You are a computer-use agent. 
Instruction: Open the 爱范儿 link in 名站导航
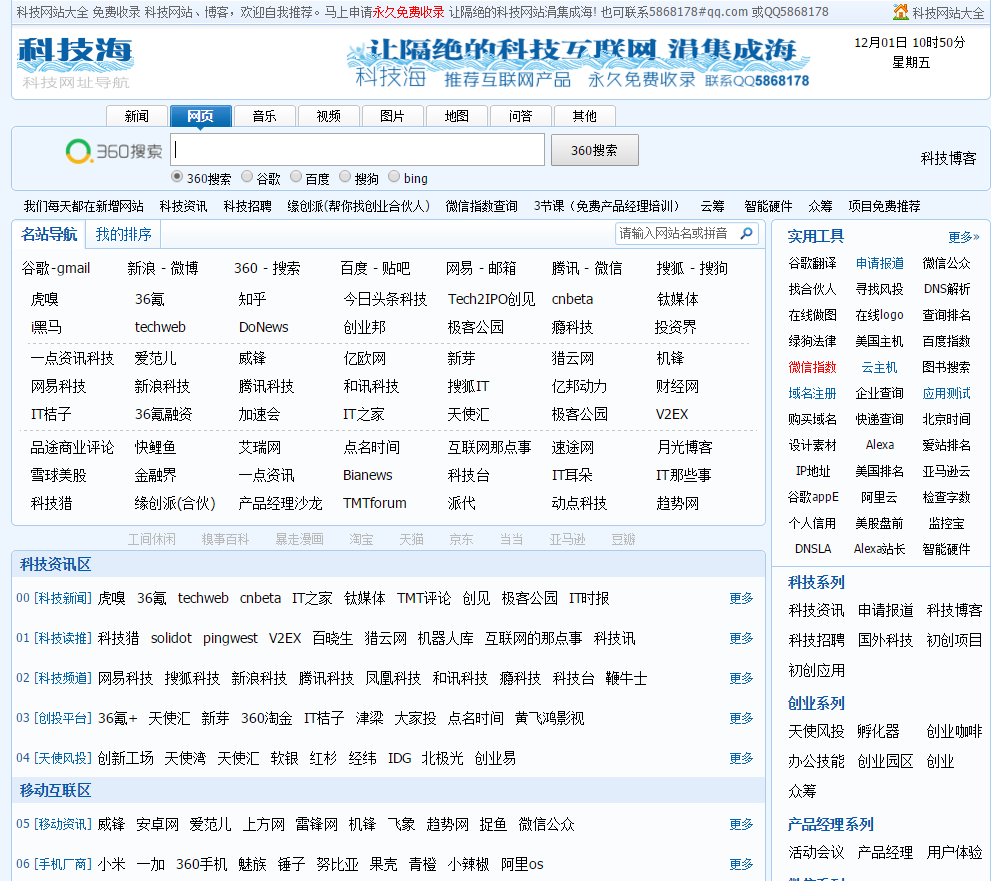155,358
